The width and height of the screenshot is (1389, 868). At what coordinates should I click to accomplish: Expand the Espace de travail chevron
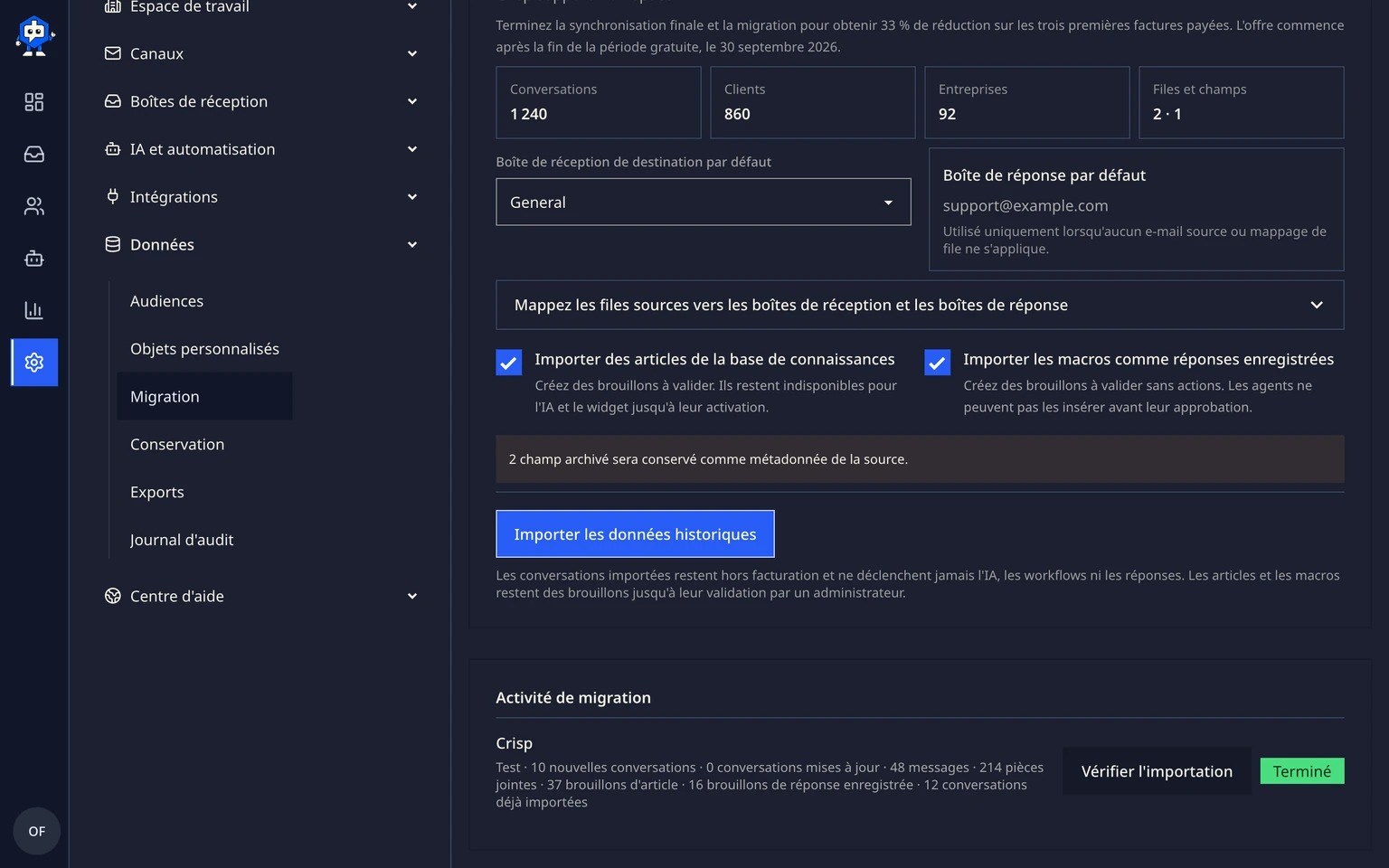pyautogui.click(x=412, y=6)
